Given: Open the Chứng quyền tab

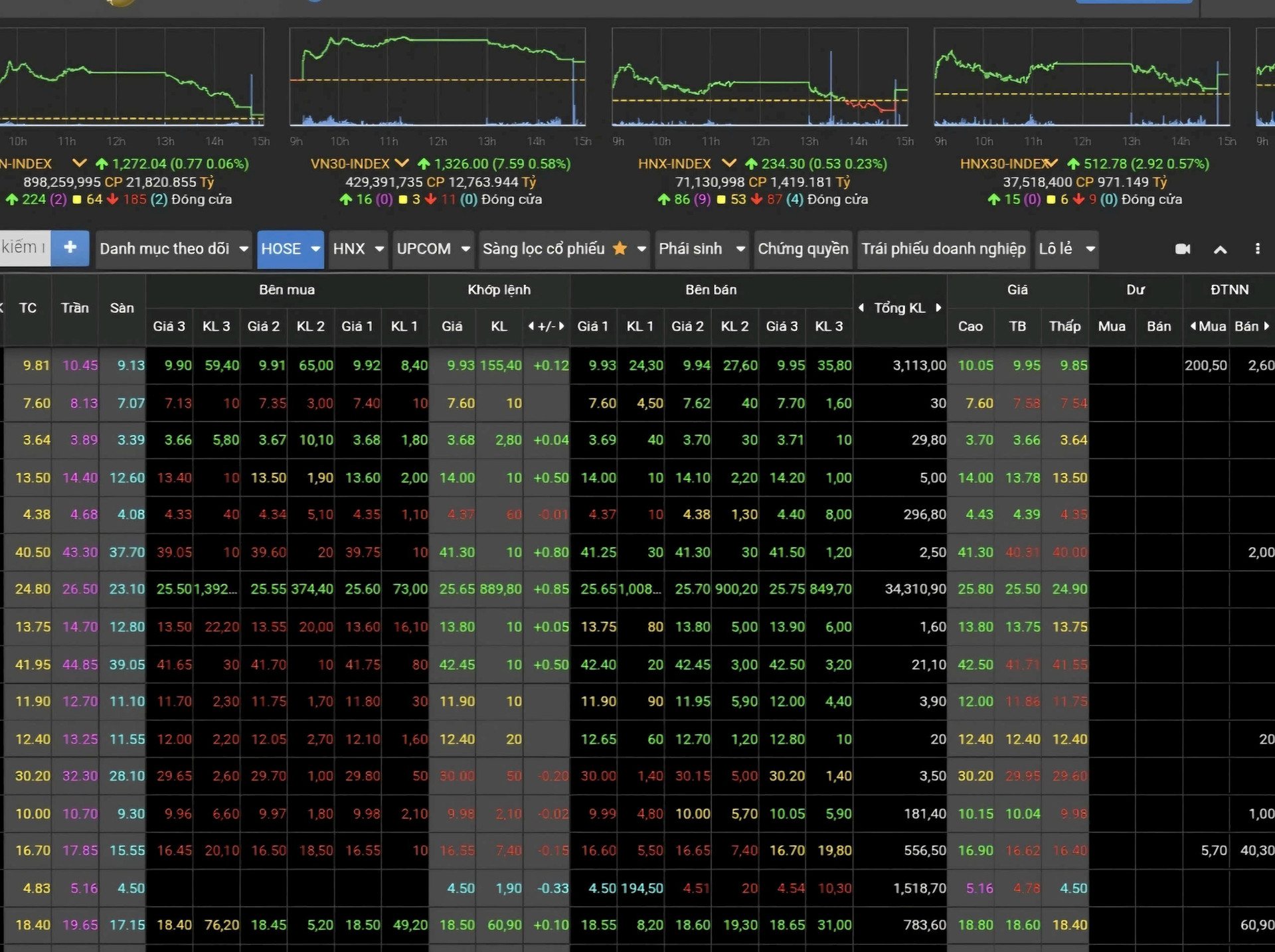Looking at the screenshot, I should click(x=803, y=249).
